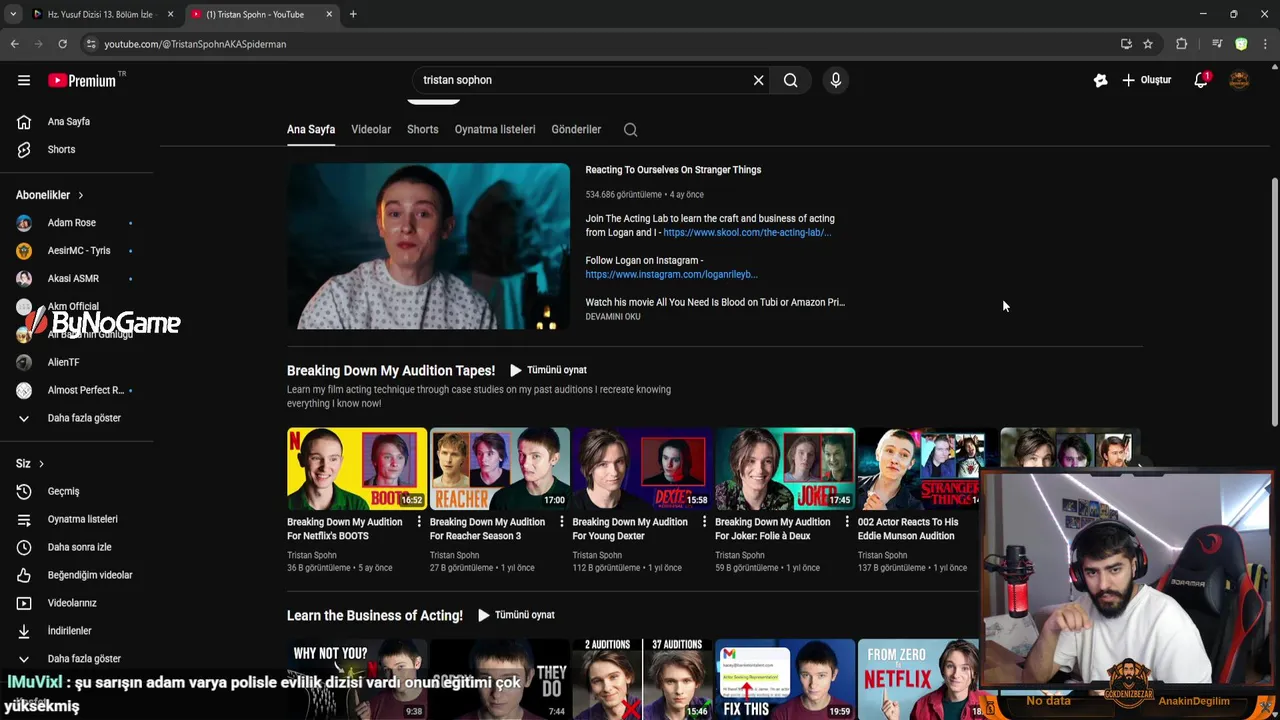Switch to the channel Shorts tab
This screenshot has height=720, width=1280.
pos(422,129)
